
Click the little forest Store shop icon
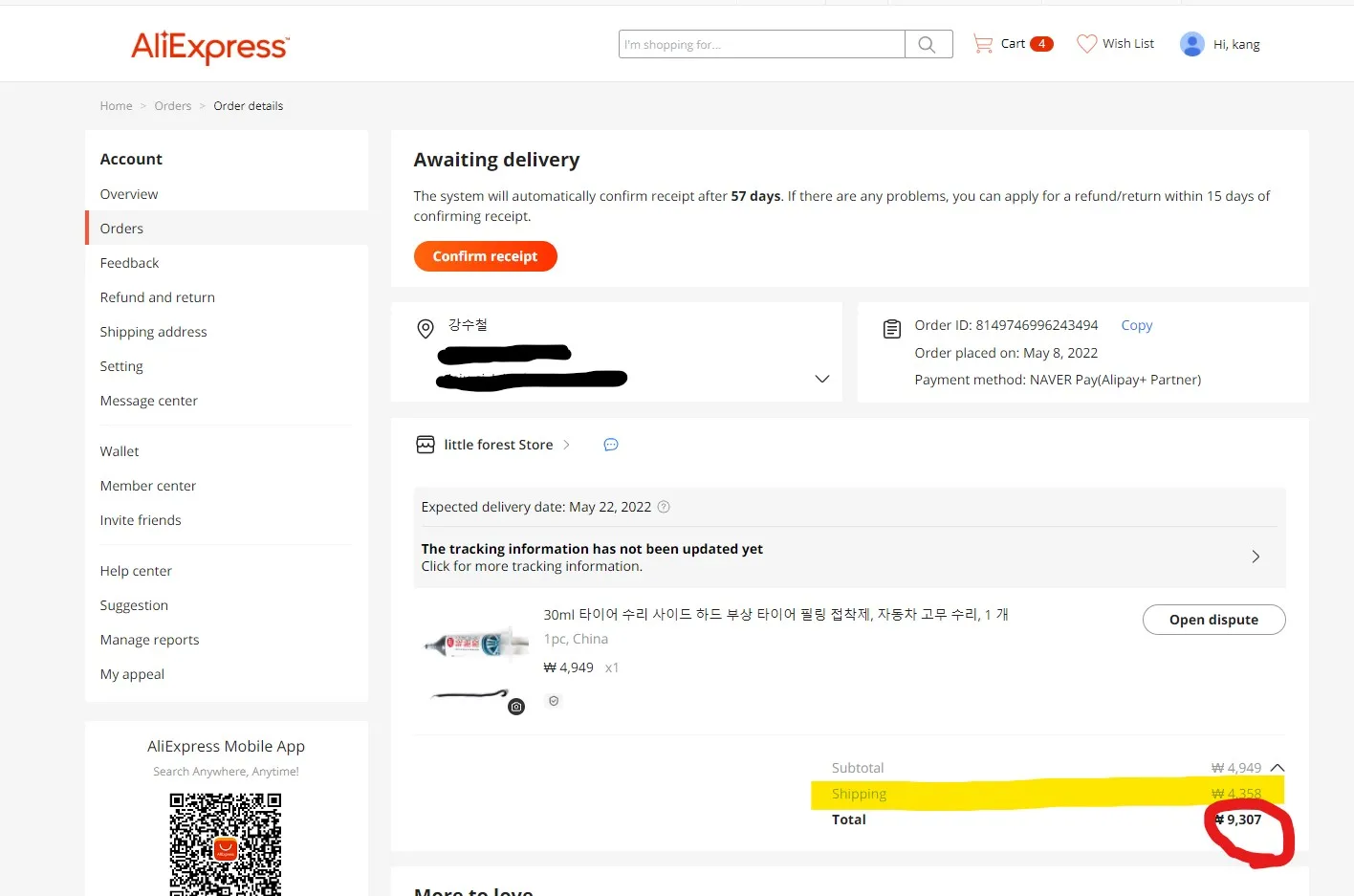(x=426, y=445)
